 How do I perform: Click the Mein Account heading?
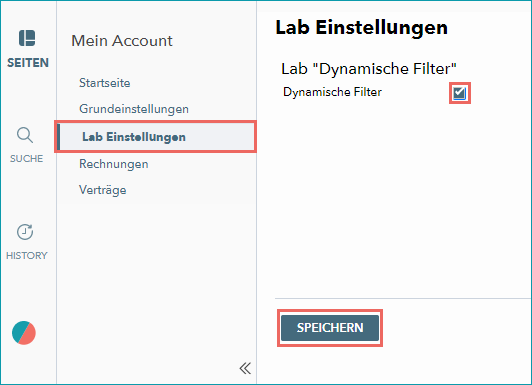[122, 41]
